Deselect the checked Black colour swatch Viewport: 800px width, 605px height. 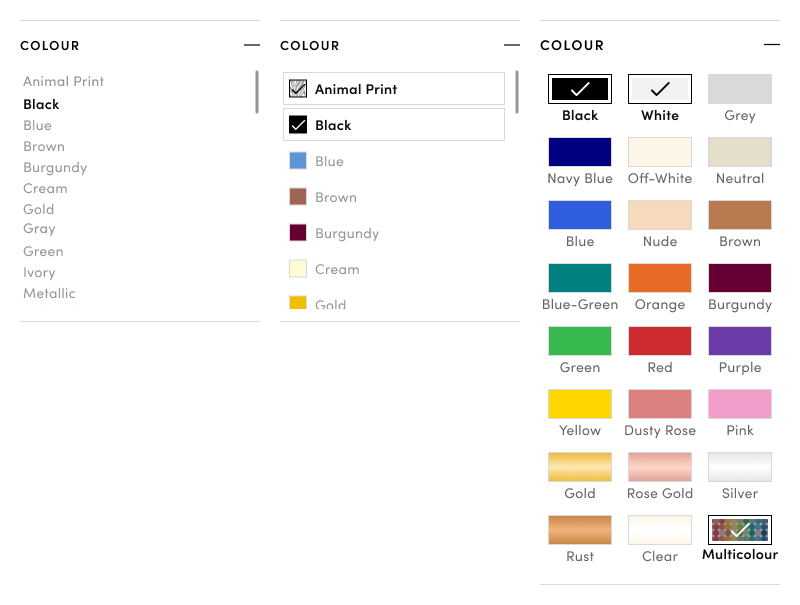[580, 89]
